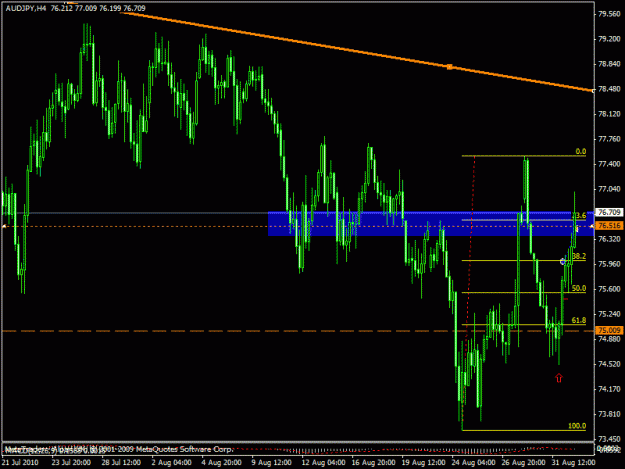This screenshot has width=625, height=469.
Task: Click price scale value 73.450
Action: pos(609,440)
